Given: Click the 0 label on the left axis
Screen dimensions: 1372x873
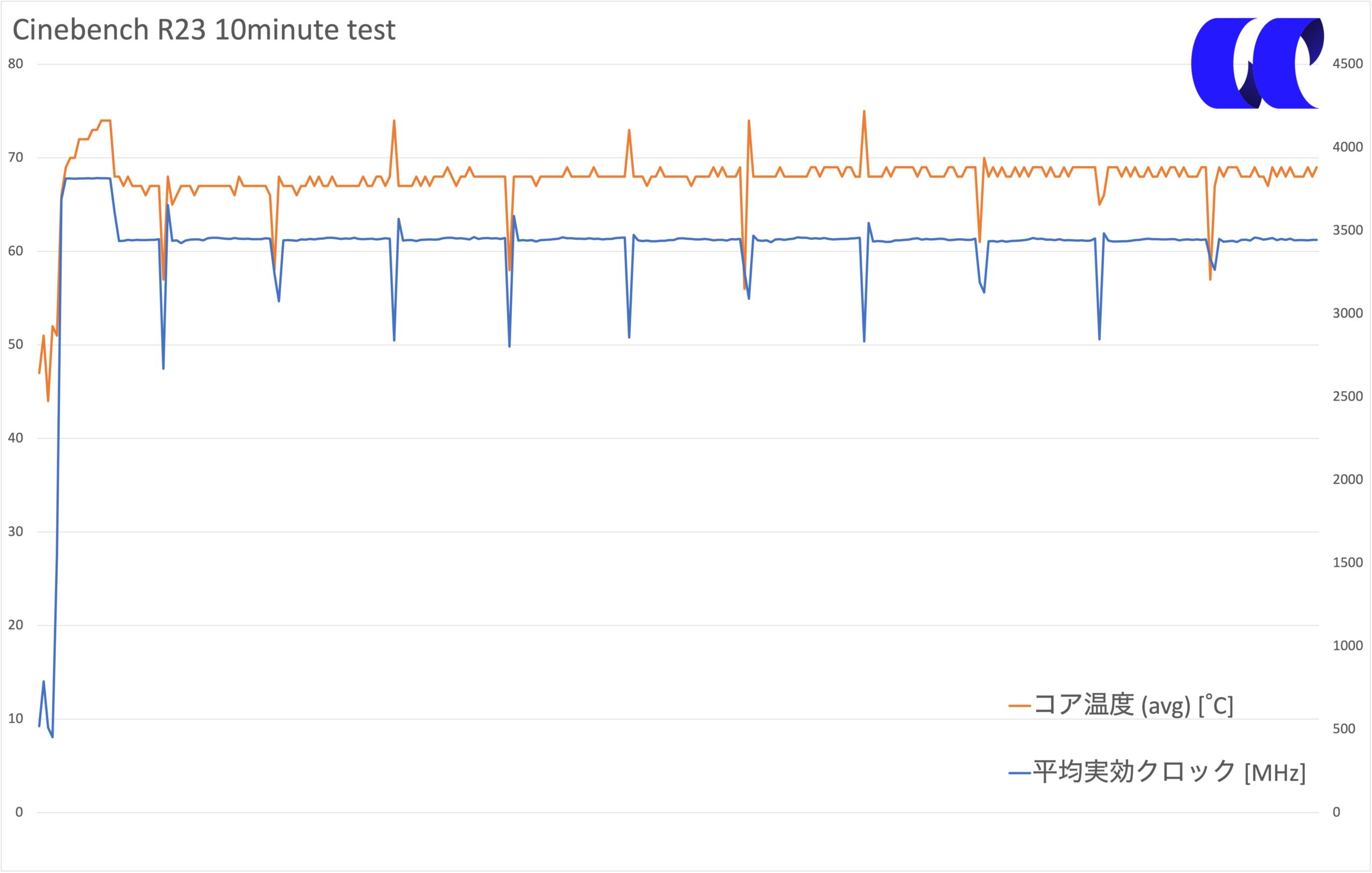Looking at the screenshot, I should click(19, 812).
